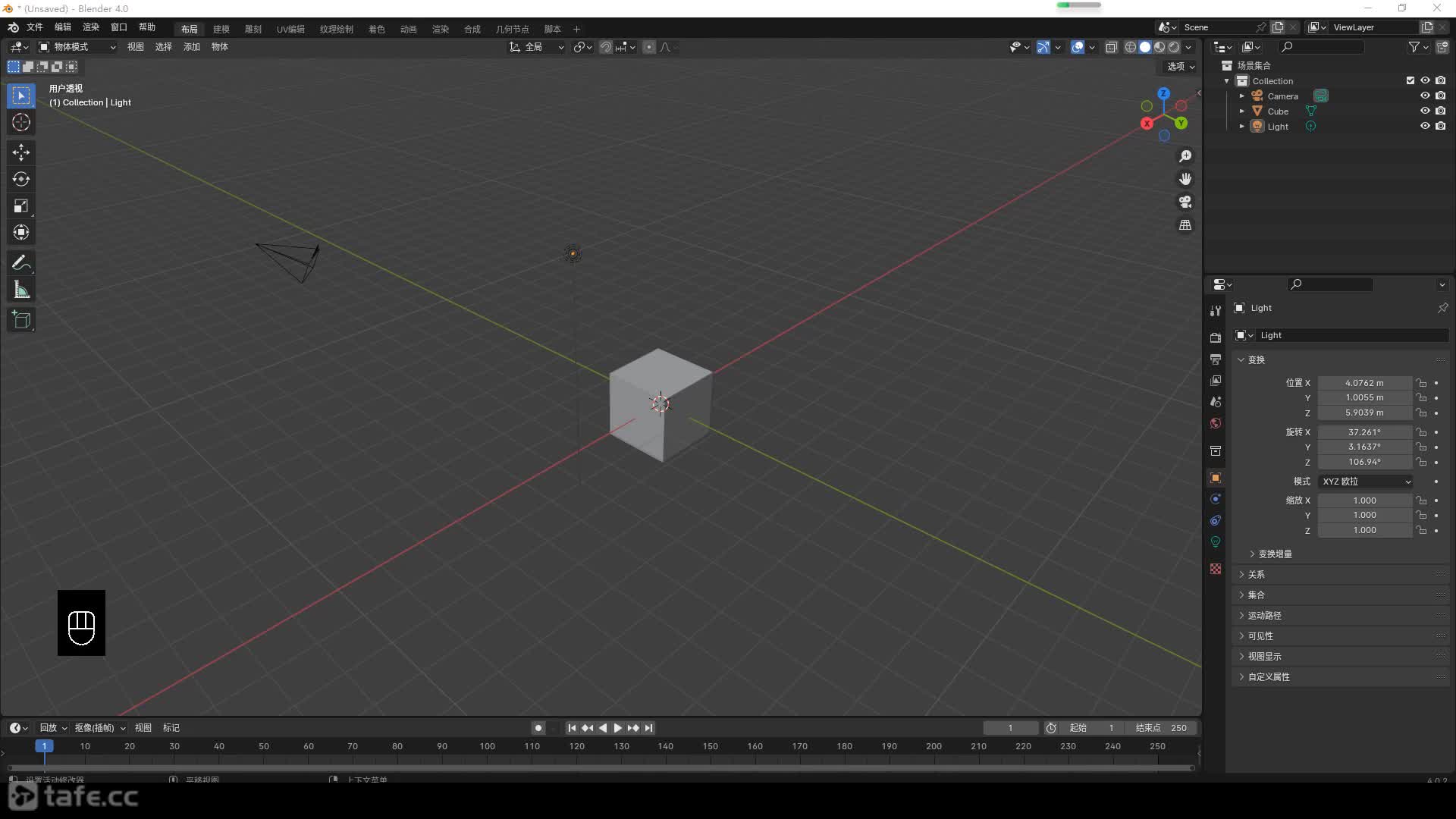Click the End frame 250 field

[x=1161, y=728]
